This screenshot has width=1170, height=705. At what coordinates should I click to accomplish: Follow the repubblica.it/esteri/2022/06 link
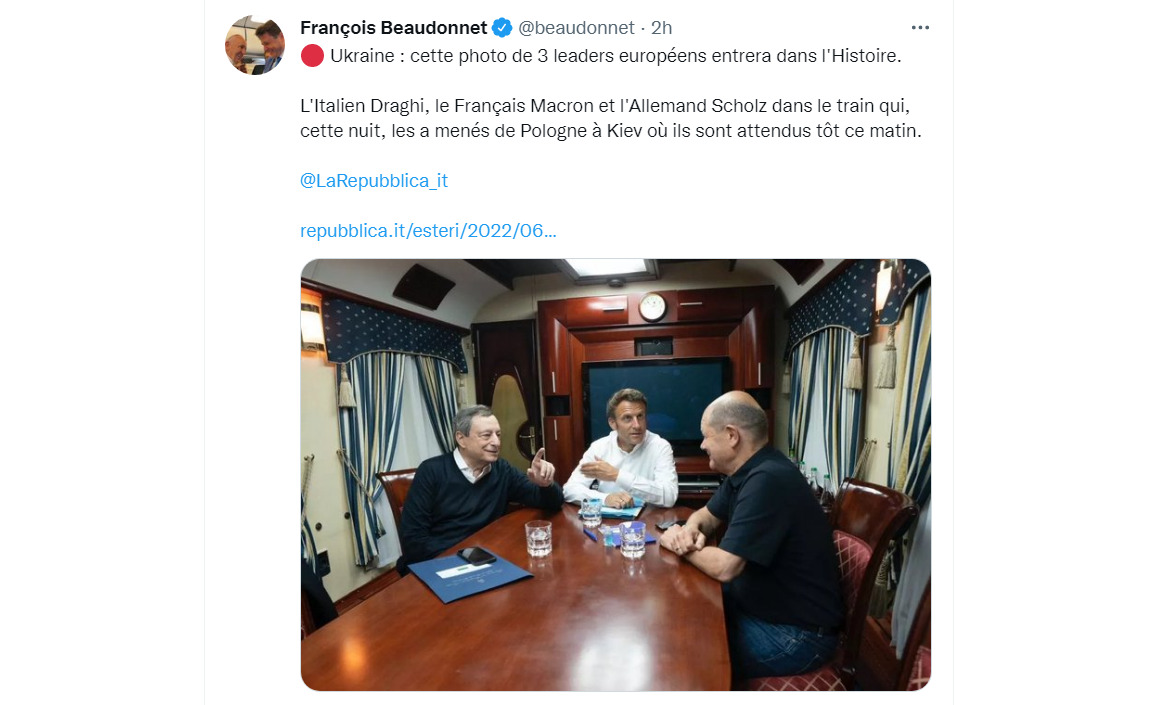click(428, 231)
